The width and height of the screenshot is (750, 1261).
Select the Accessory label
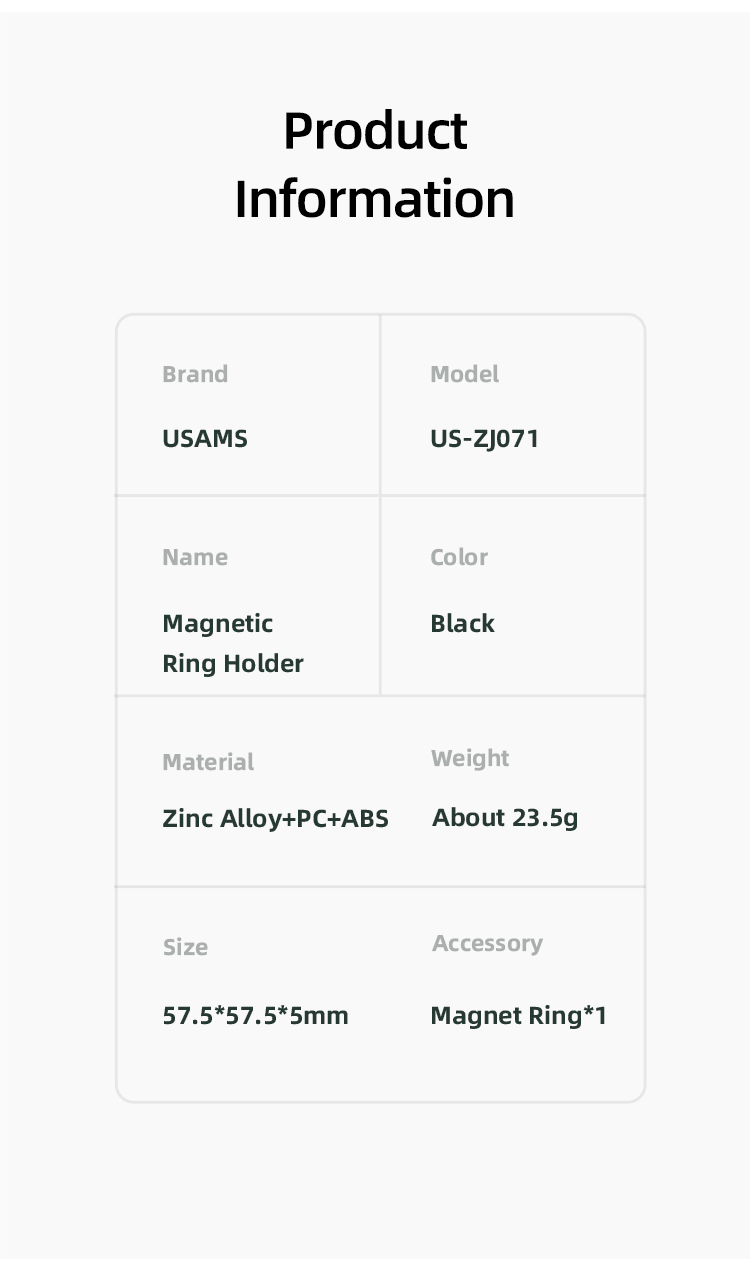(487, 944)
